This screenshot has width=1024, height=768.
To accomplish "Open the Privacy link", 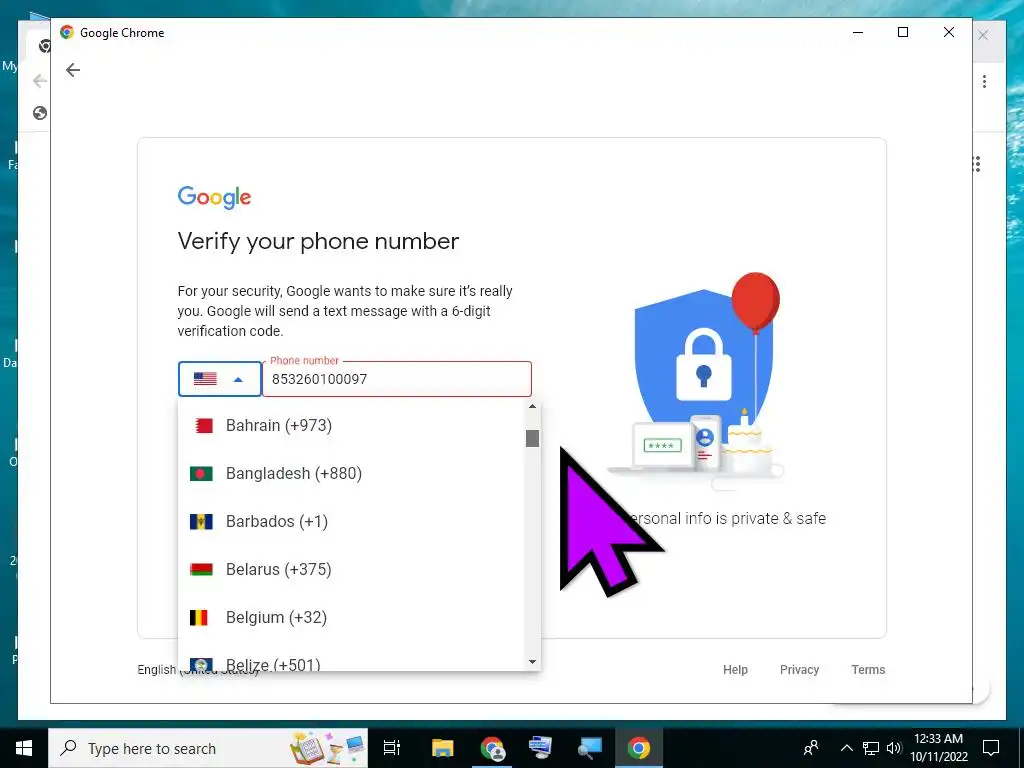I will (799, 669).
